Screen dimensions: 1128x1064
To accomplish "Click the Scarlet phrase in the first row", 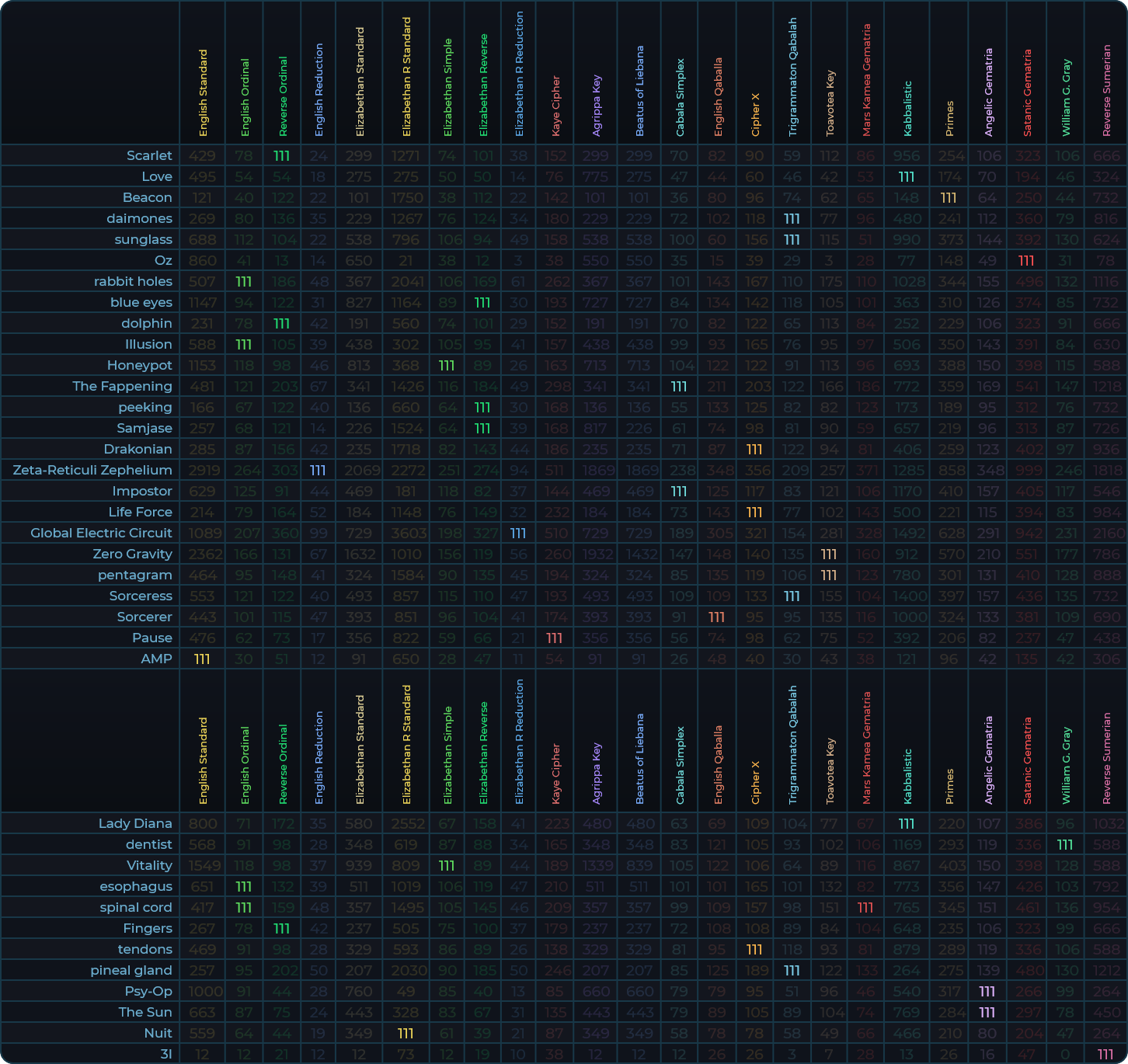I will tap(149, 155).
